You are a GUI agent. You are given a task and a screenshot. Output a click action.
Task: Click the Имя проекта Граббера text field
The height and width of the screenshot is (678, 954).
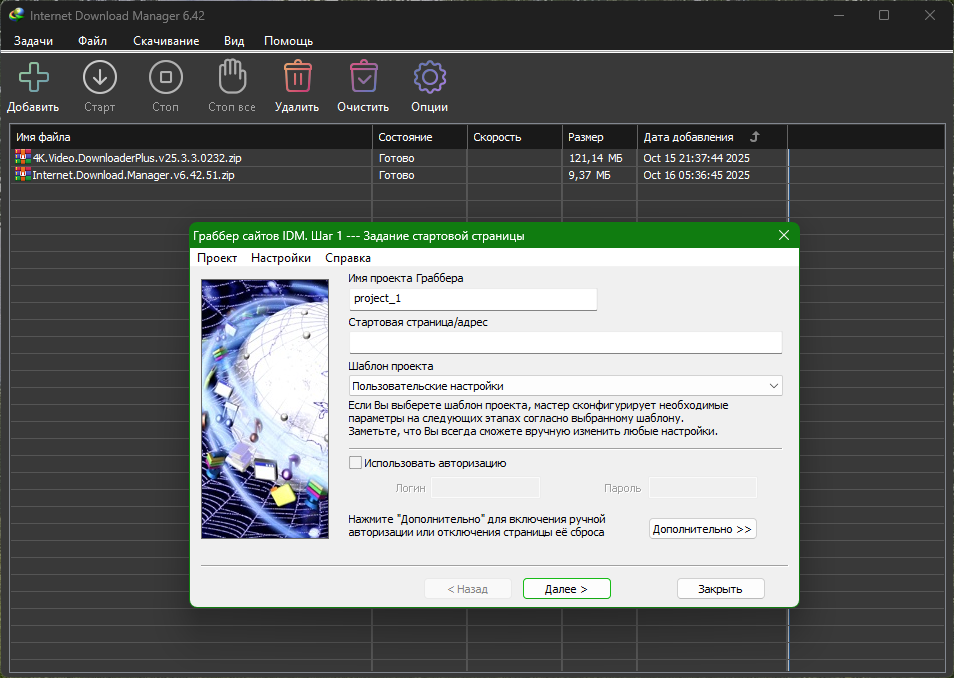(472, 299)
